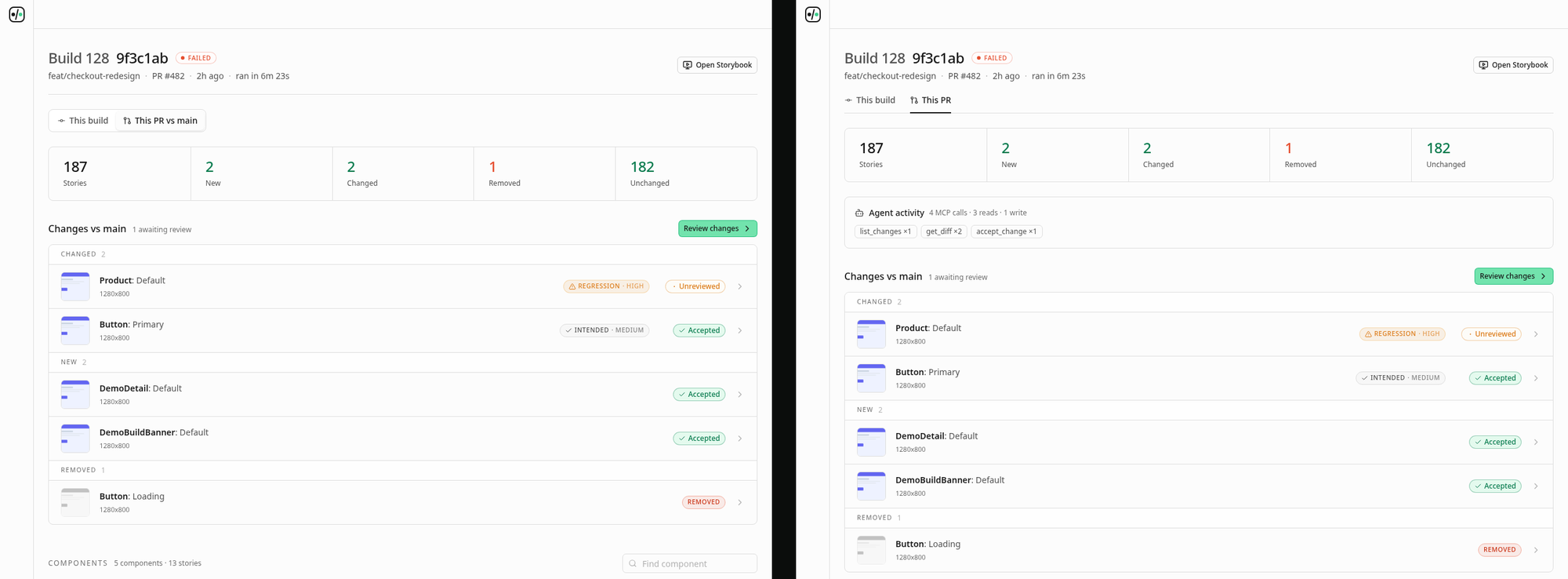Screen dimensions: 1568x579
Task: Switch to "This build" beside "This PR vs main"
Action: pos(83,121)
